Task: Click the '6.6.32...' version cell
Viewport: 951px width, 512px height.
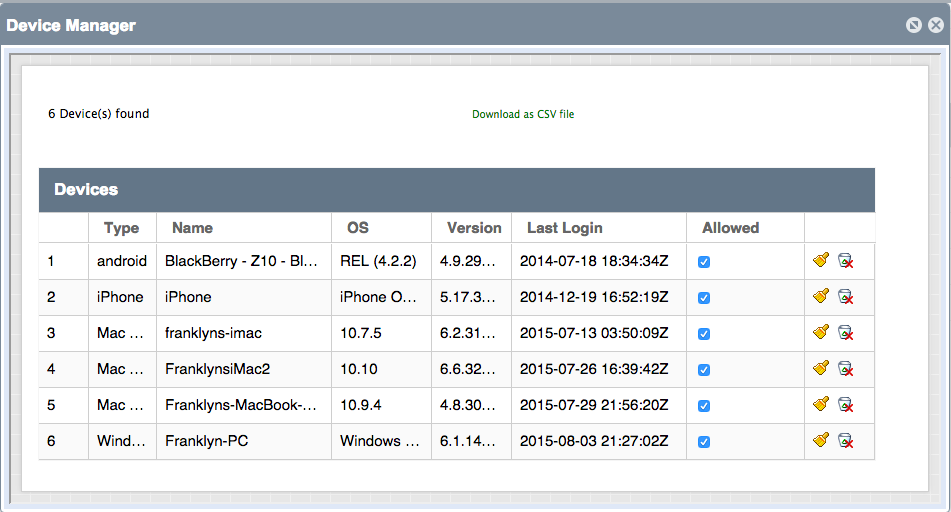Action: (x=471, y=369)
